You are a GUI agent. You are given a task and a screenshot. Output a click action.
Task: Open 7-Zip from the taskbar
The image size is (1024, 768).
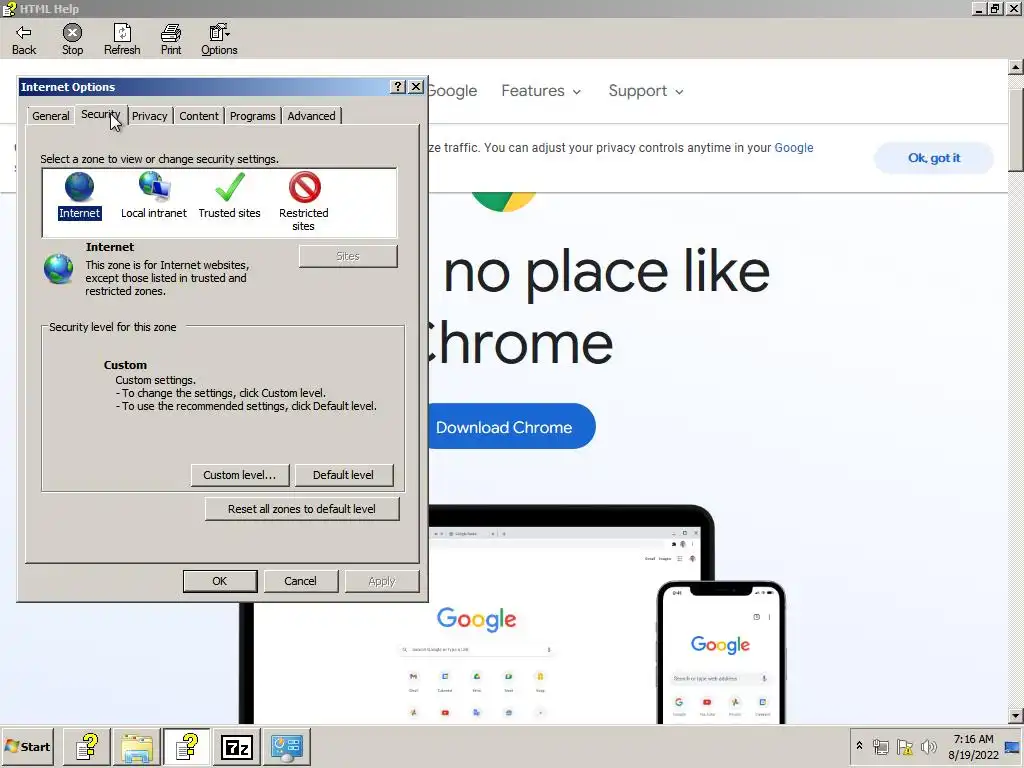(x=237, y=746)
